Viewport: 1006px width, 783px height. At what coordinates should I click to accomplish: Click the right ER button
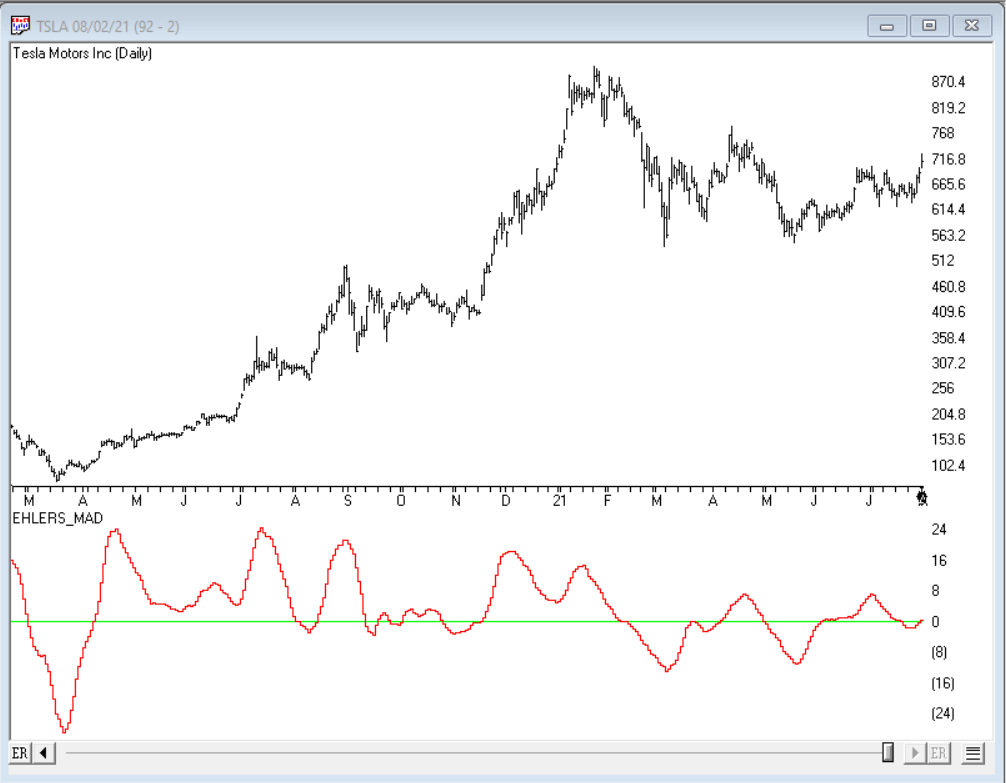[x=938, y=753]
